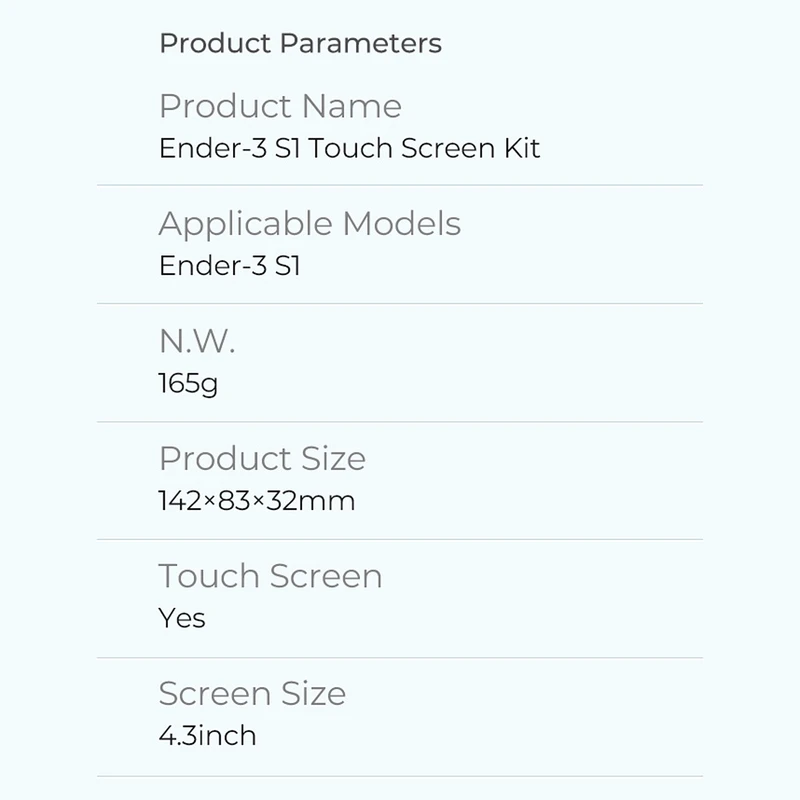
Task: Click the Touch Screen label
Action: pos(270,576)
